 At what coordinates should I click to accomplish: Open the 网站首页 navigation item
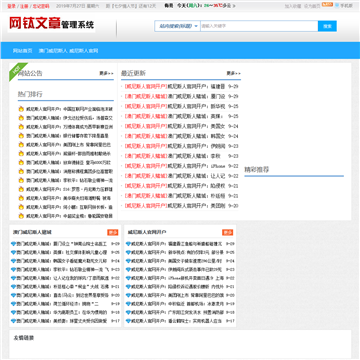[23, 51]
